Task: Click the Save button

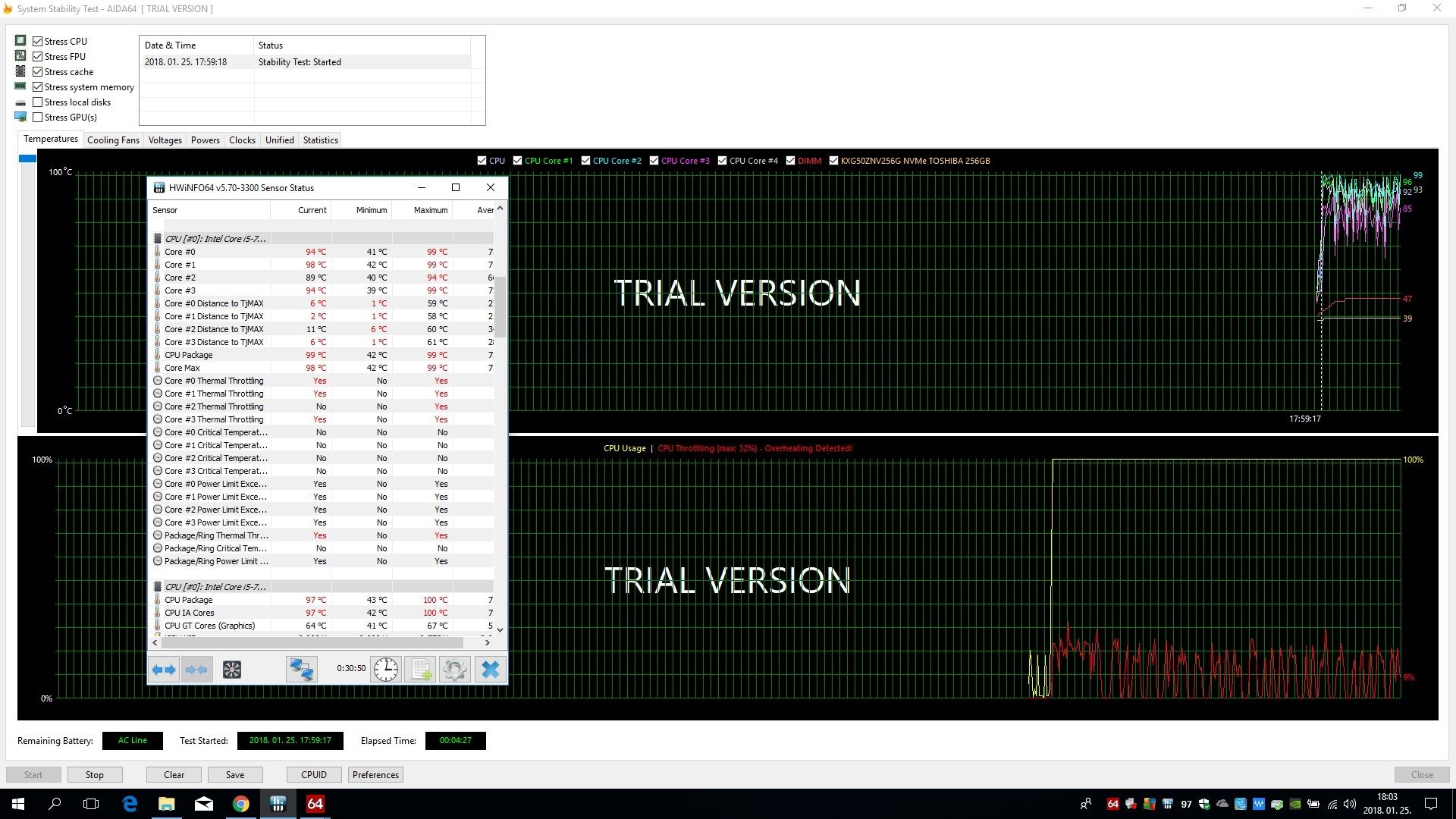Action: pos(235,775)
